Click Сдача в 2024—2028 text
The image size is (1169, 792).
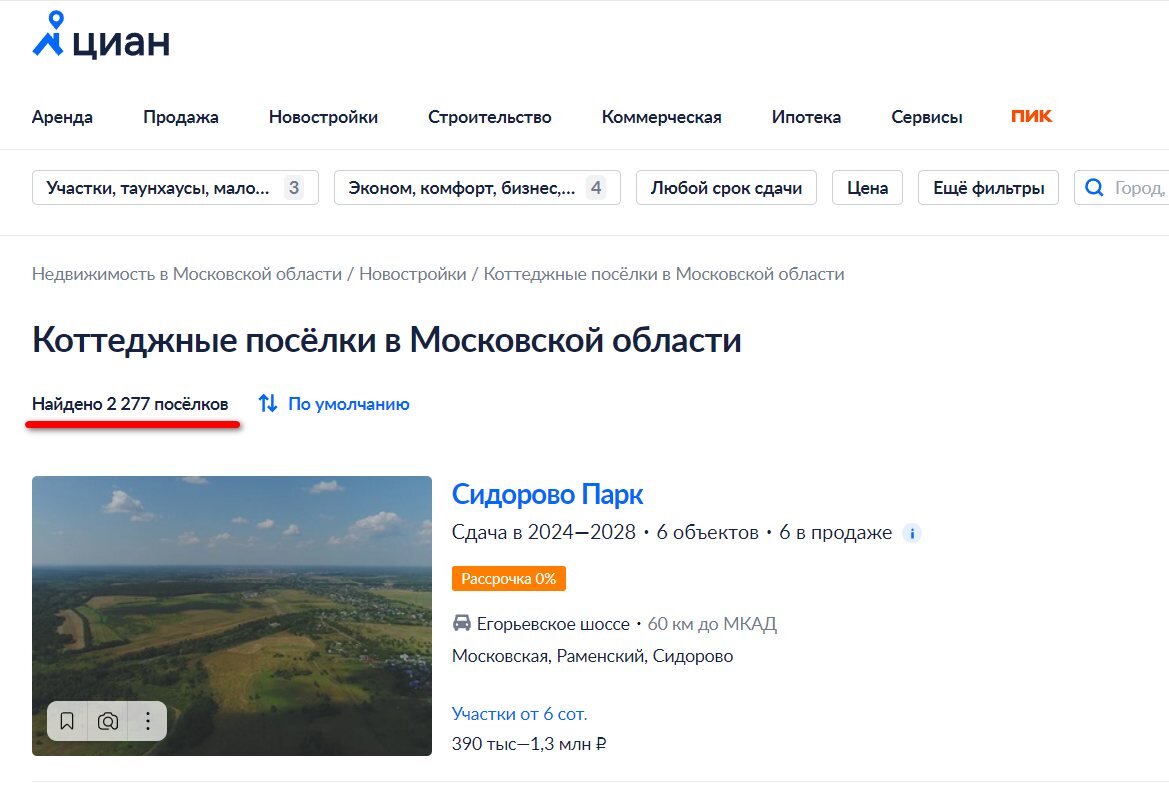[x=543, y=532]
